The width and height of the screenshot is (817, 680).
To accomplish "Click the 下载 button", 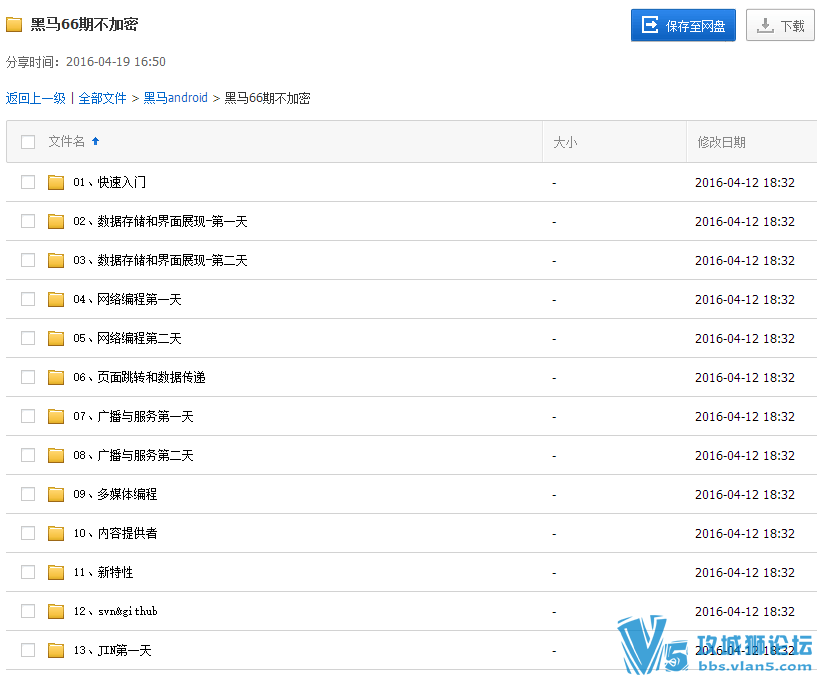I will [x=780, y=25].
